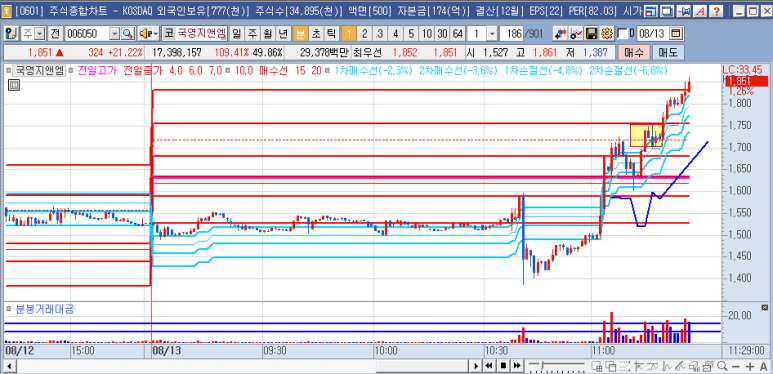Click the 매수 buy button
The width and height of the screenshot is (773, 374).
click(633, 52)
